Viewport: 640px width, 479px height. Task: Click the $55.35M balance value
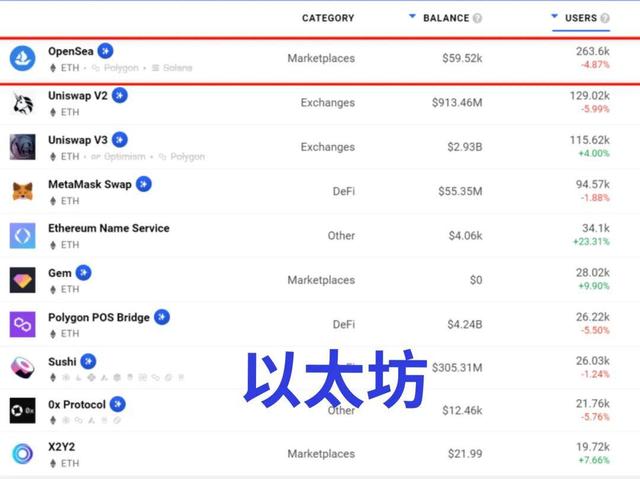pyautogui.click(x=460, y=191)
